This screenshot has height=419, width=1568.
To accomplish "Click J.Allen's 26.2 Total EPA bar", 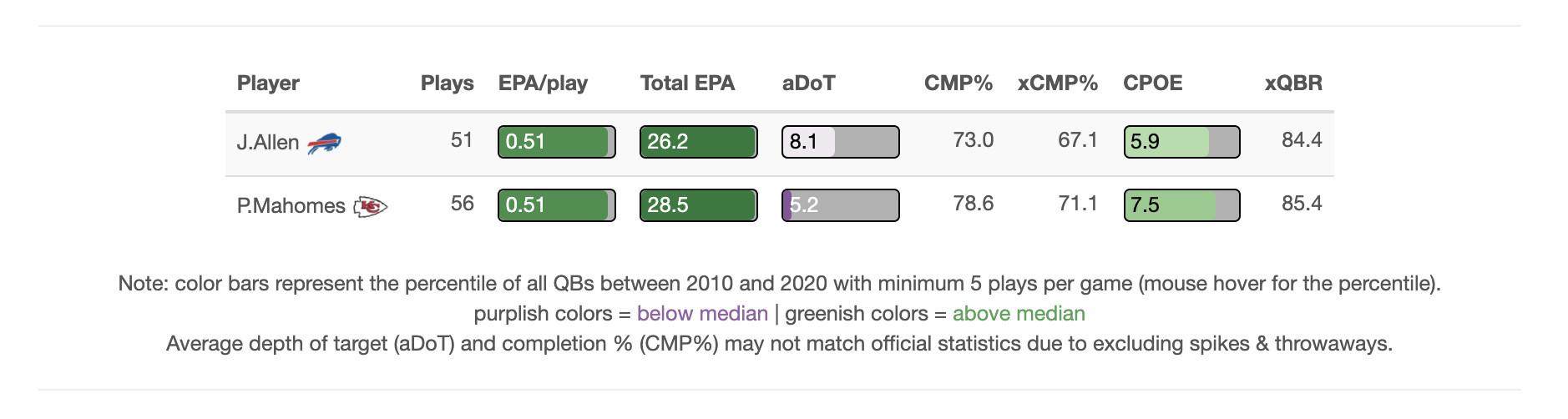I will point(698,142).
